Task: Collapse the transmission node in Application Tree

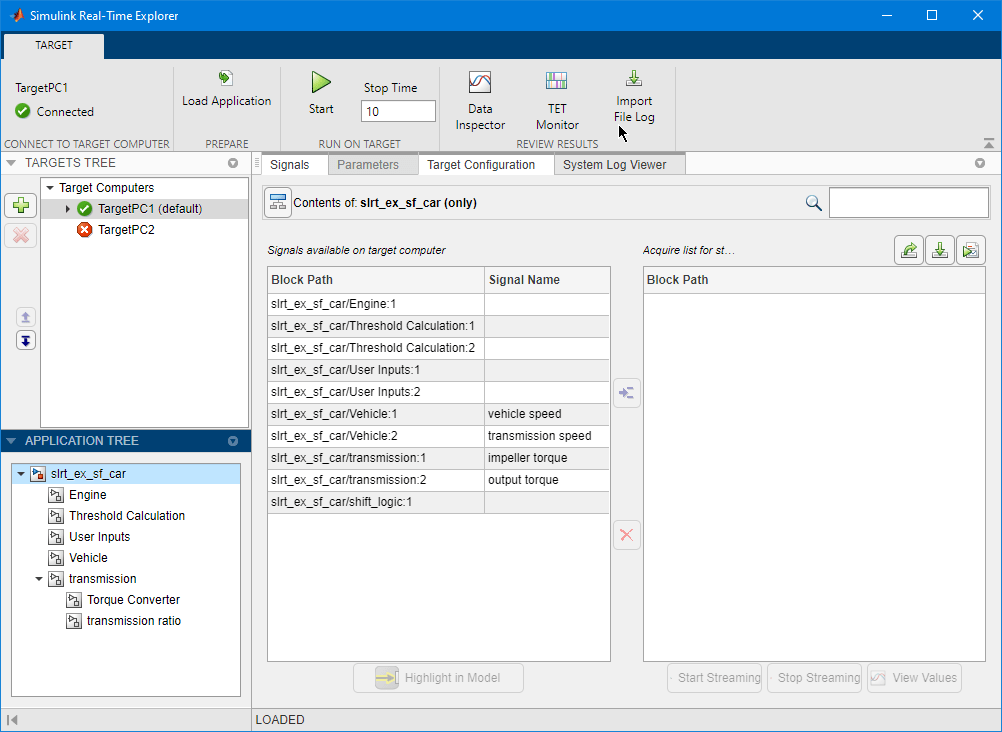Action: click(x=39, y=579)
